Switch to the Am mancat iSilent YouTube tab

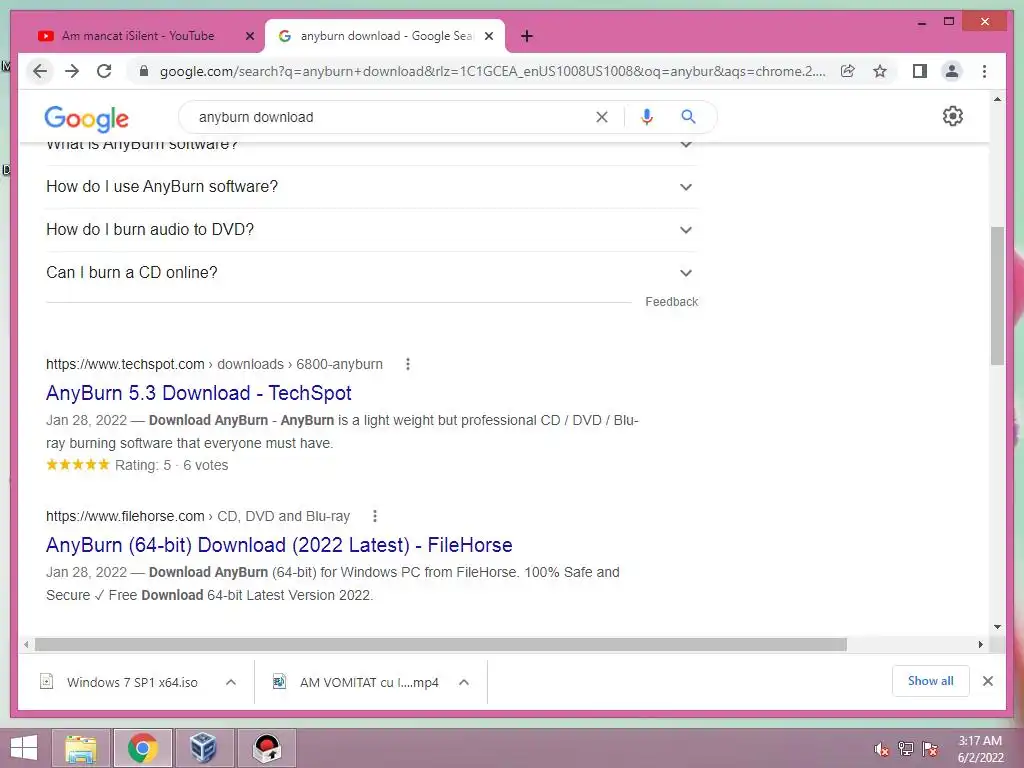(x=138, y=36)
